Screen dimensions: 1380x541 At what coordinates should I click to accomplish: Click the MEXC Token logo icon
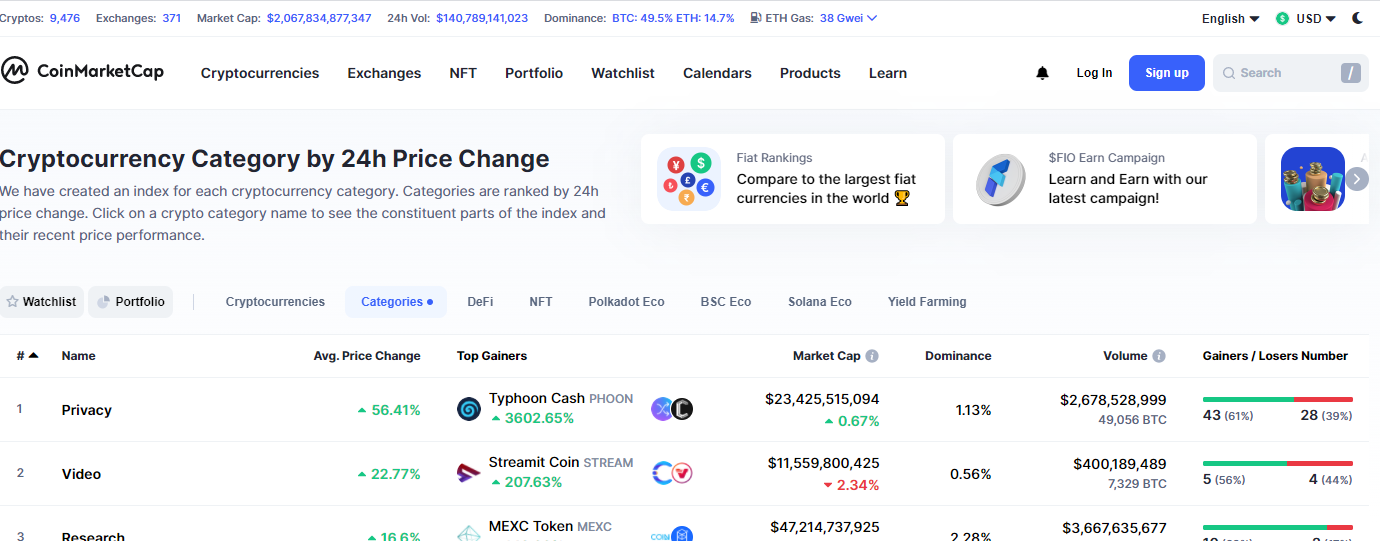469,533
